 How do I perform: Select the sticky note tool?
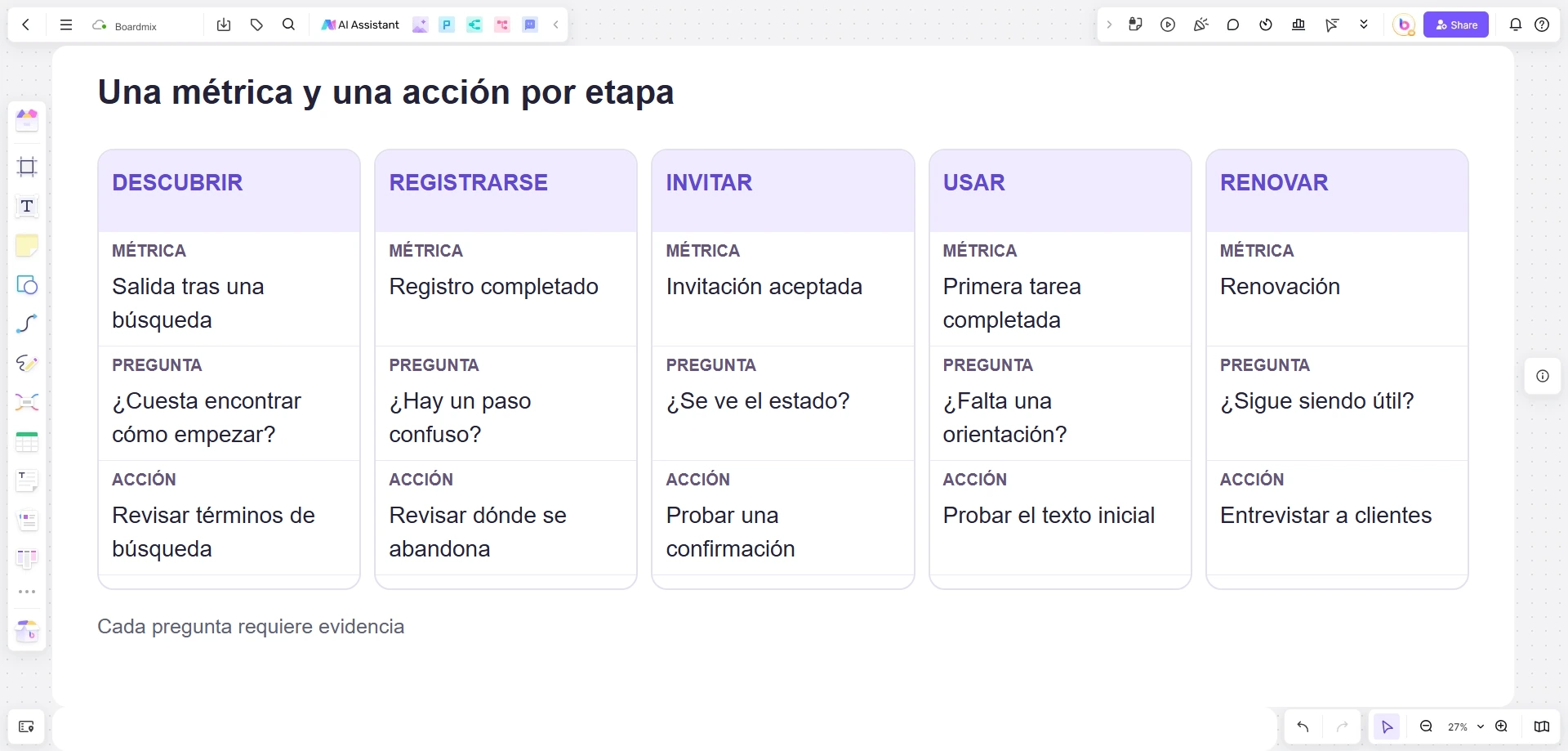[x=27, y=245]
